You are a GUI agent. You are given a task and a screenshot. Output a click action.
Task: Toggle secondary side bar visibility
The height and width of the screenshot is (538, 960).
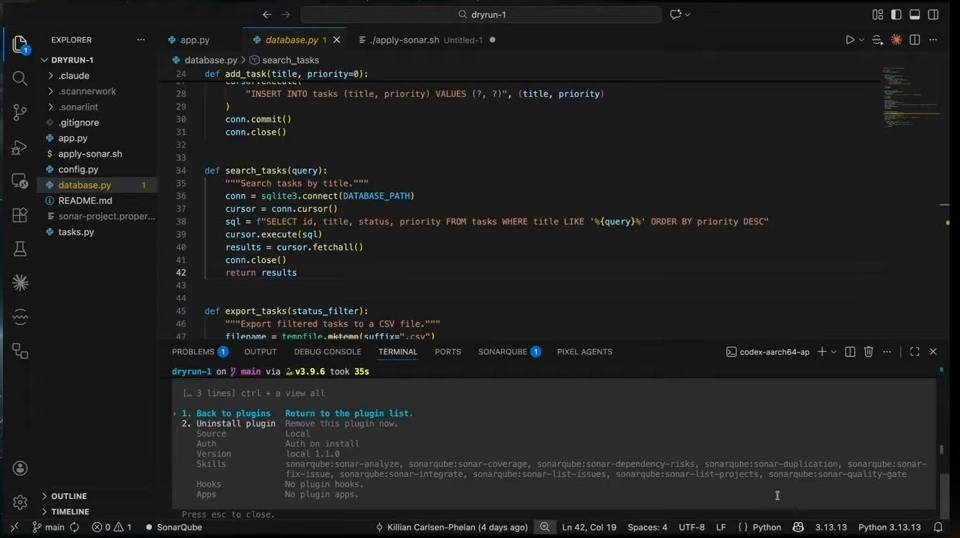point(933,15)
